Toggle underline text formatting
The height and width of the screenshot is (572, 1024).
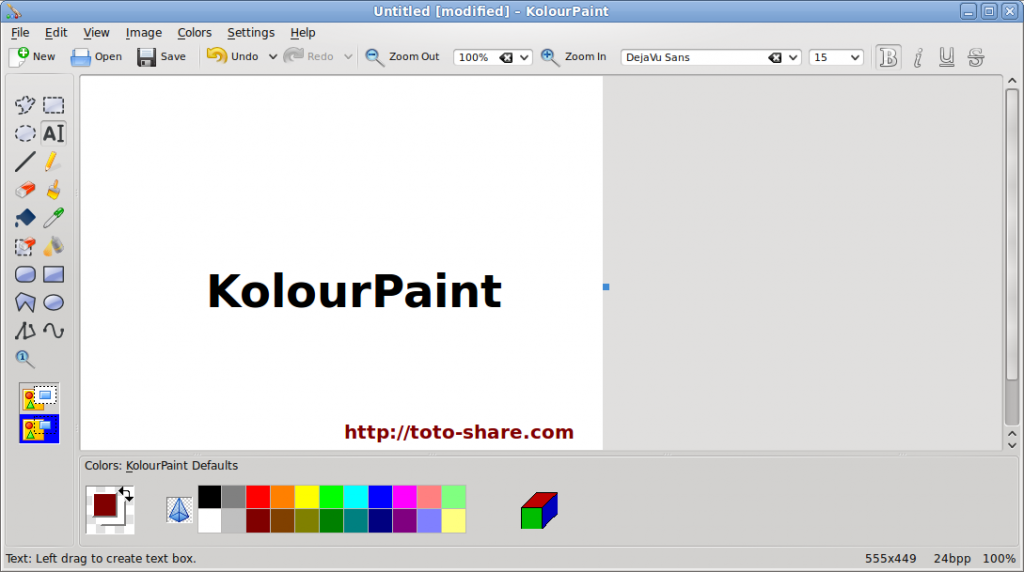pos(946,57)
